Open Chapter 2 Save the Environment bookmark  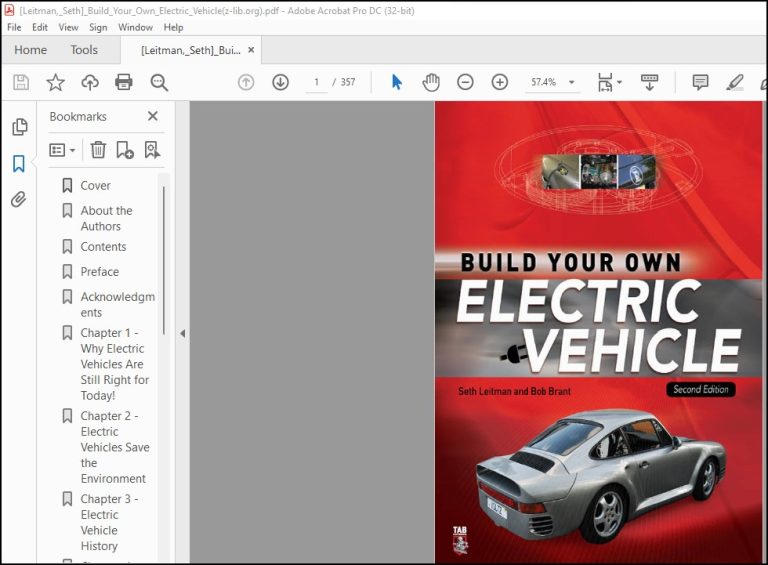pyautogui.click(x=115, y=447)
